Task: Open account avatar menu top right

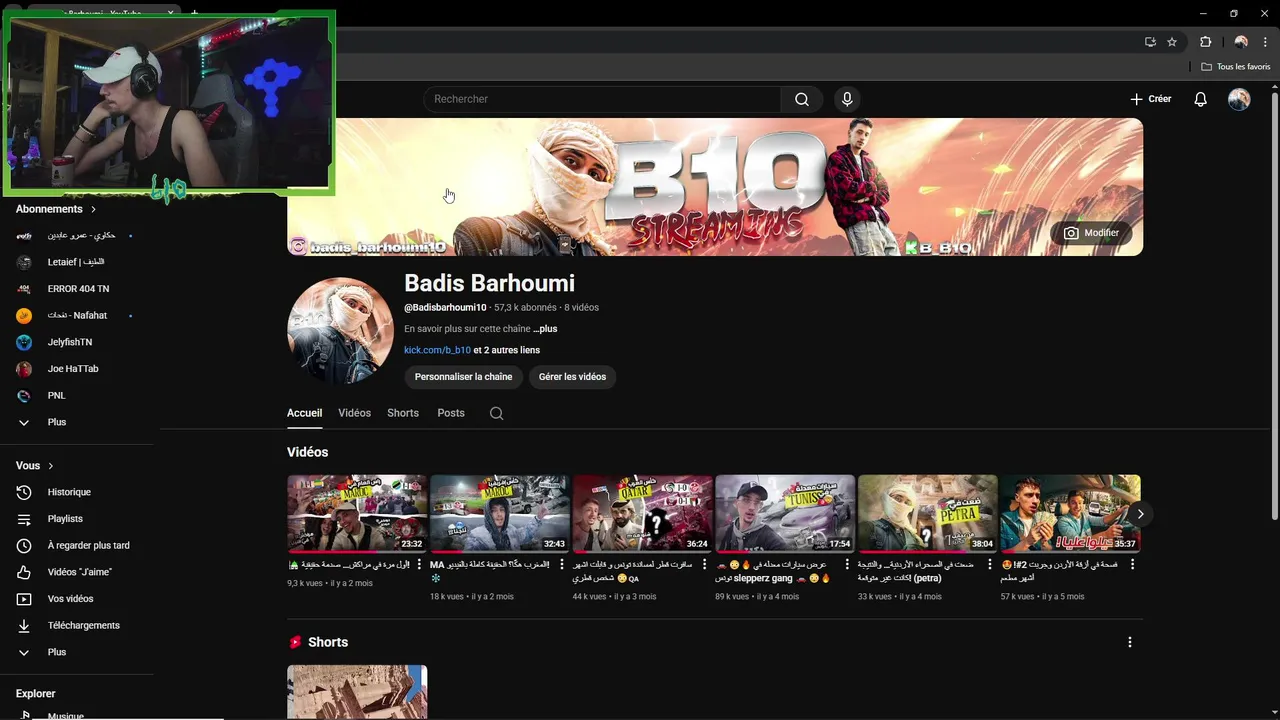Action: click(1239, 99)
